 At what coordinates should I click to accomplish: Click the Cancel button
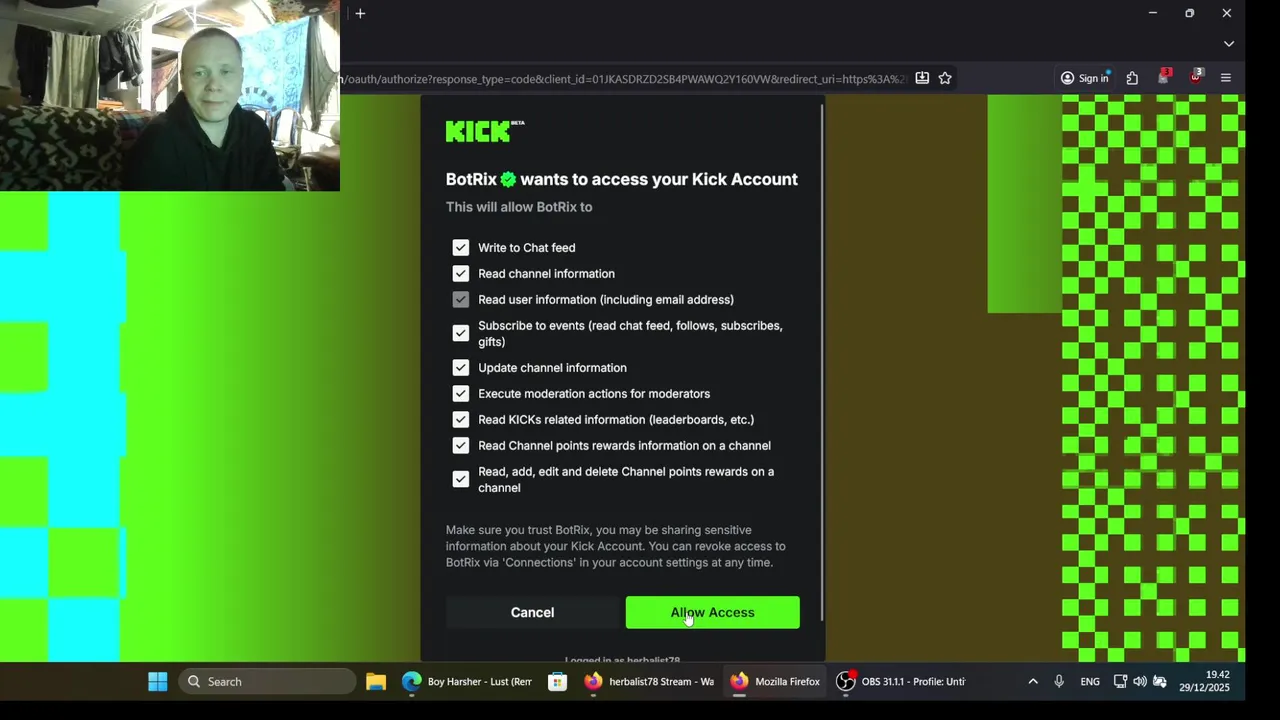coord(532,612)
